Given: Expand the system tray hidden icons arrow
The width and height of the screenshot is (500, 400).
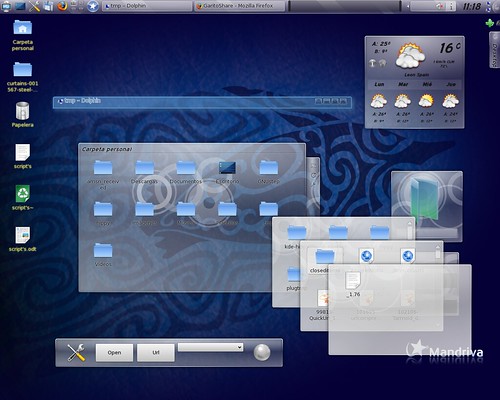Looking at the screenshot, I should click(x=407, y=6).
